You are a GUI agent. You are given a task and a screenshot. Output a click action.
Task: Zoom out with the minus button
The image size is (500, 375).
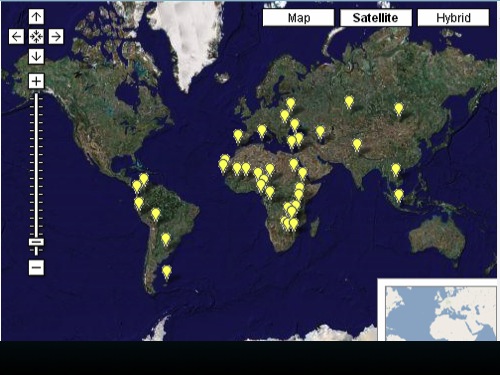coord(36,267)
